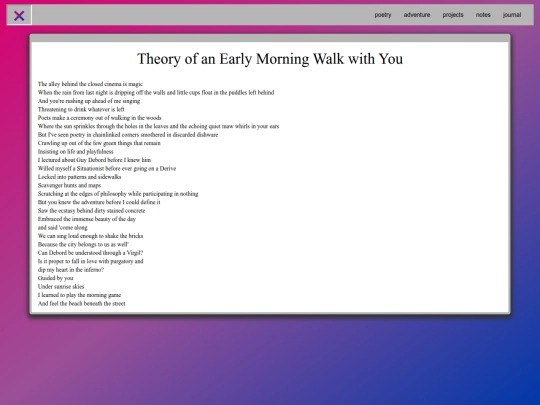
Task: Click line 'Insisting on life and playfulness'
Action: [75, 152]
